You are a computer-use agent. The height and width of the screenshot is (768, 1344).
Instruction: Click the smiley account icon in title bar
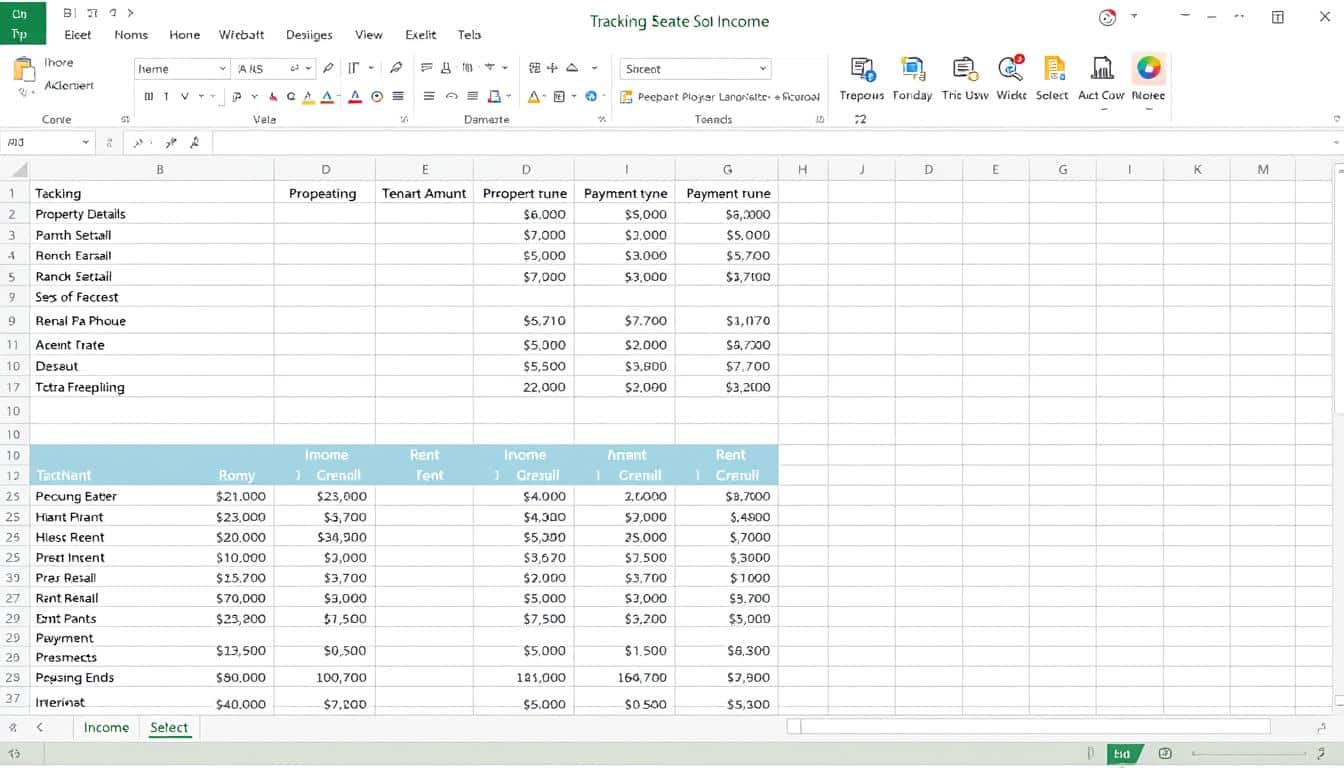click(x=1107, y=17)
